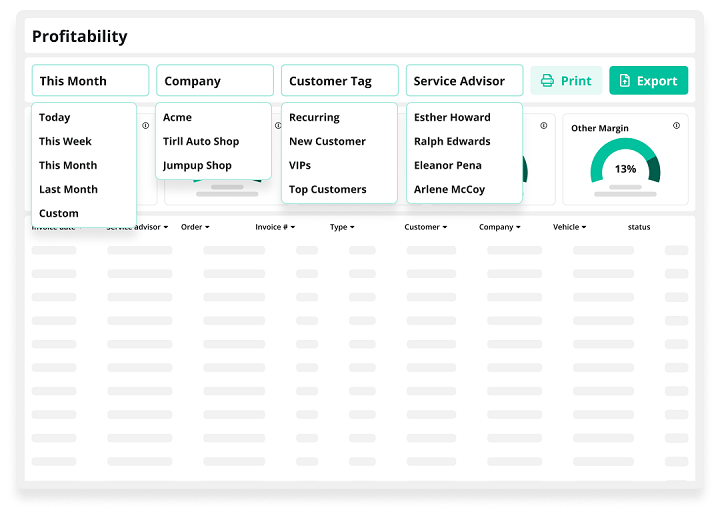Choose Last Month date range option
Viewport: 720px width, 516px height.
pyautogui.click(x=67, y=189)
